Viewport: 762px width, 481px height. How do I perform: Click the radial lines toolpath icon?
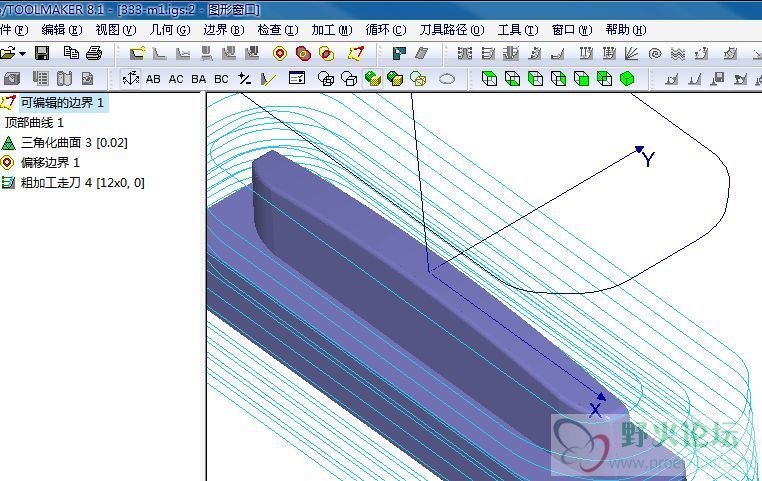[x=631, y=53]
